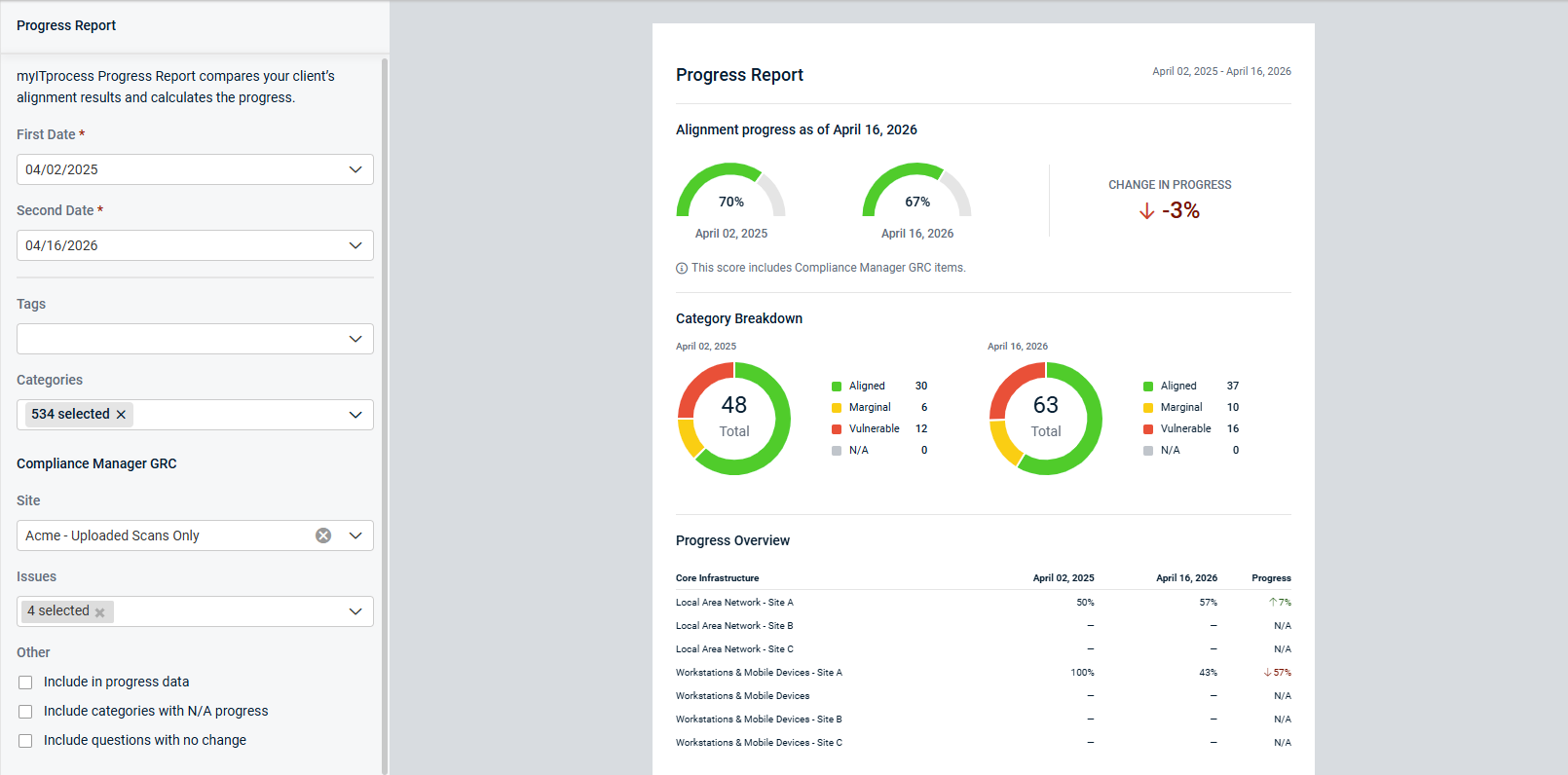Click the red down arrow in Change in Progress
This screenshot has width=1568, height=775.
[x=1147, y=211]
